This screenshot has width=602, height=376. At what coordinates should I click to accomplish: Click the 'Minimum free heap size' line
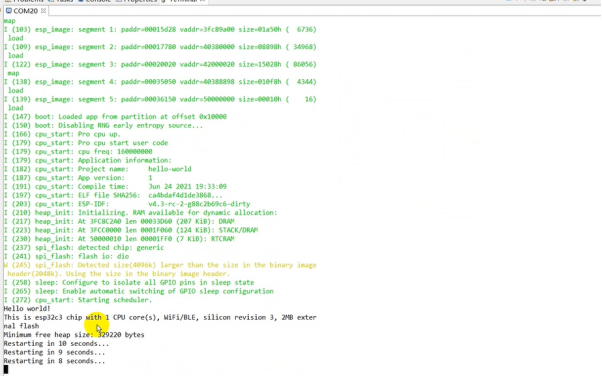[x=74, y=335]
